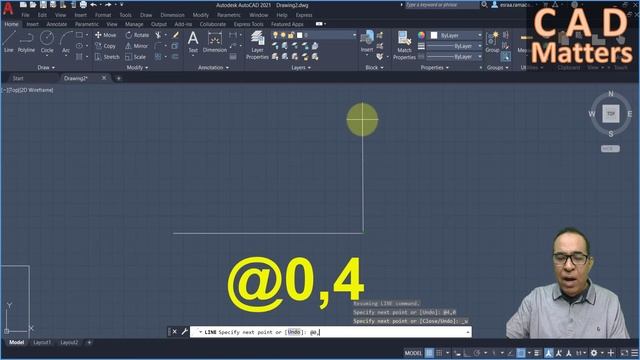Expand the Block panel
This screenshot has height=360, width=640.
pyautogui.click(x=374, y=68)
